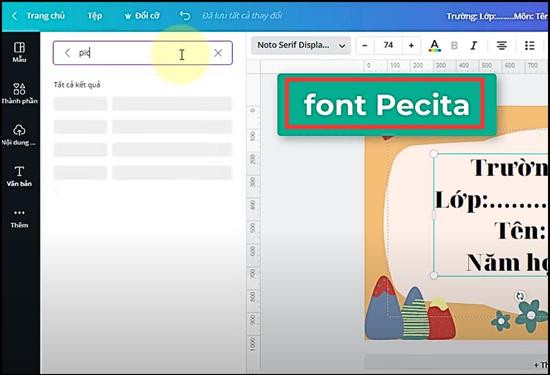Click the back arrow in font search box

click(67, 53)
